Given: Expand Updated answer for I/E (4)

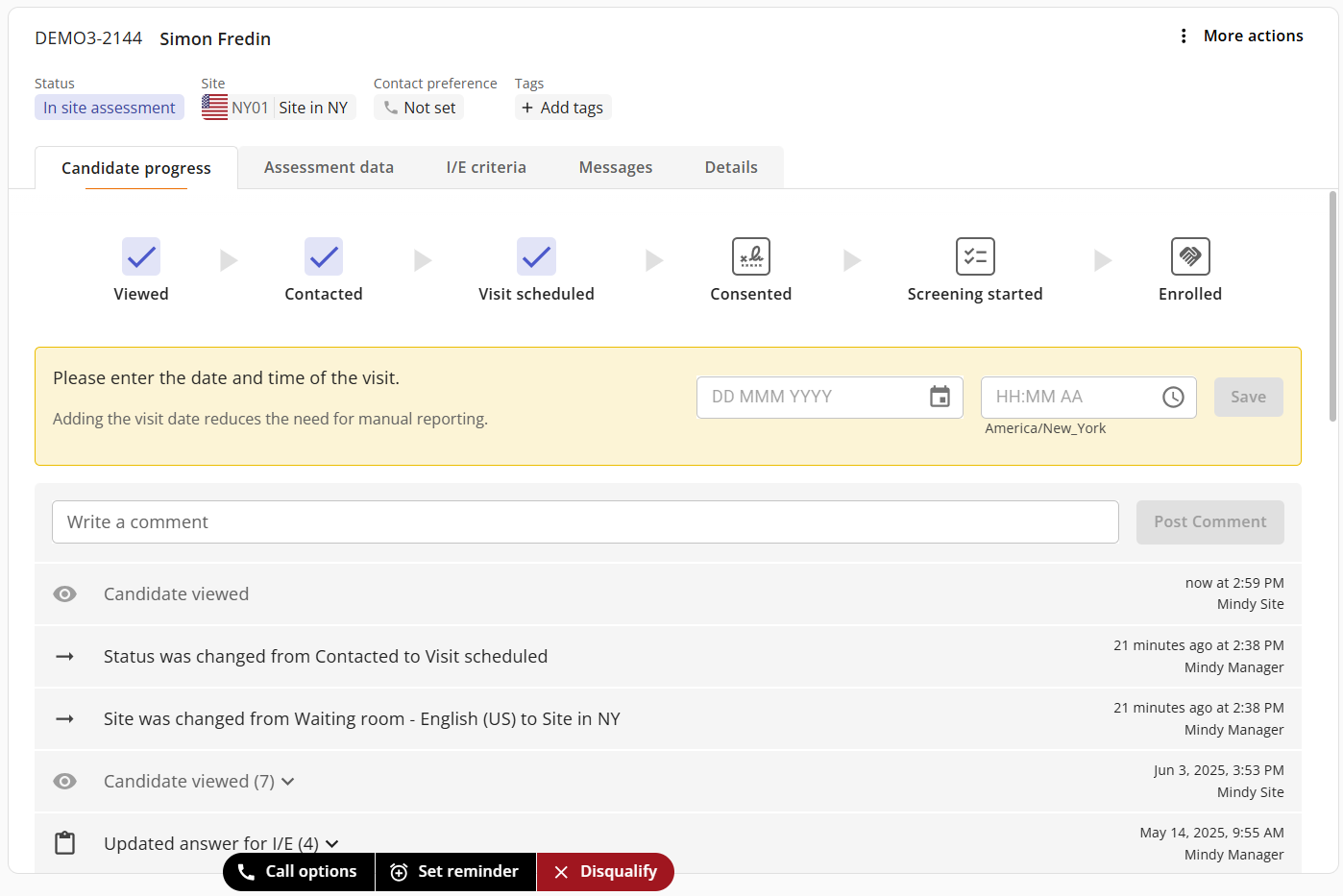Looking at the screenshot, I should click(331, 844).
